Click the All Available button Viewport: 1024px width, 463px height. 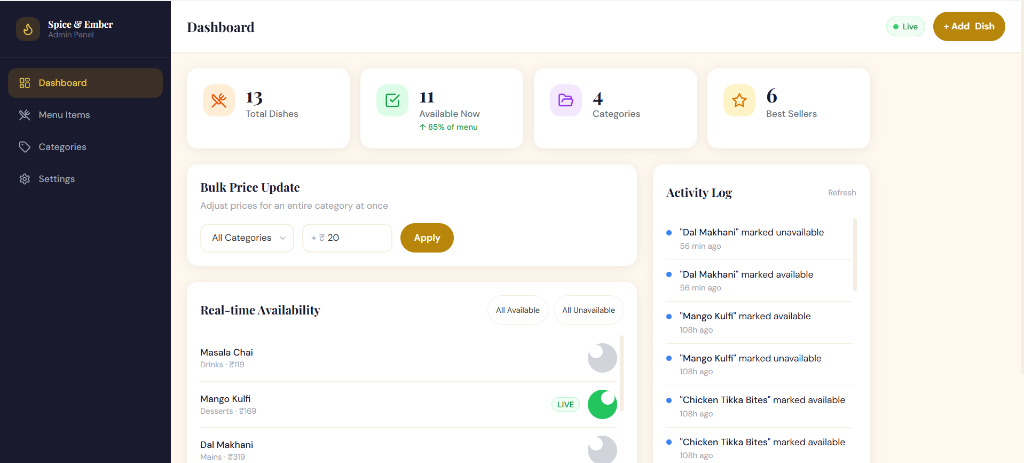518,310
